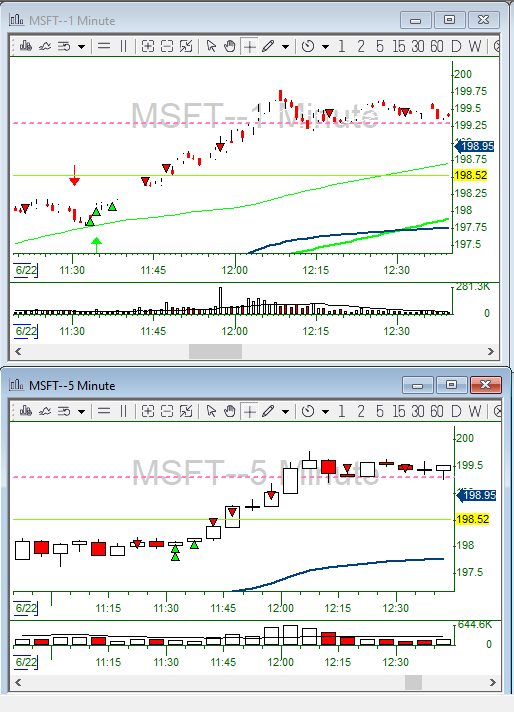Set 60-minute interval in 1 Minute window
Viewport: 514px width, 712px height.
click(437, 46)
